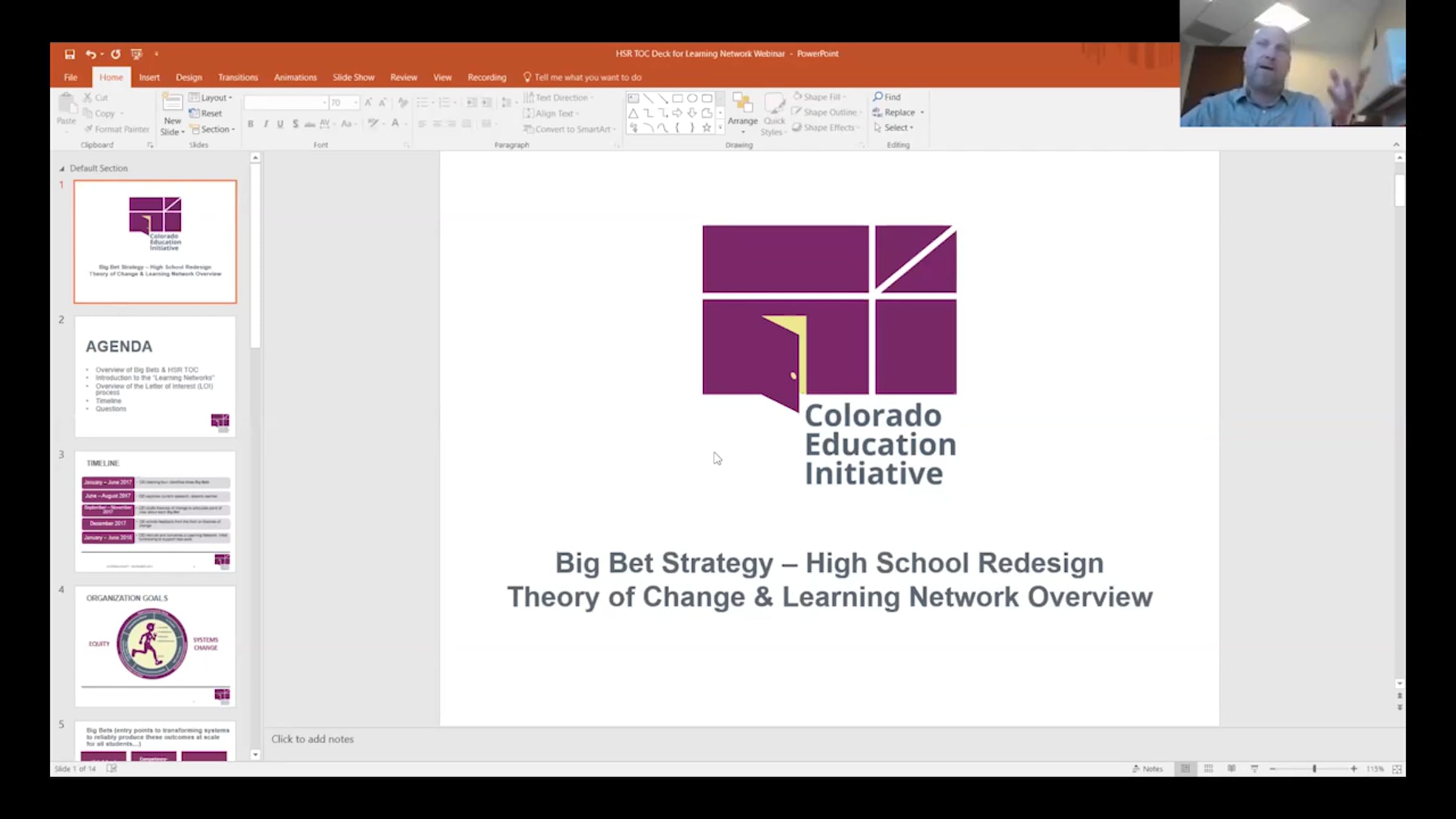Click the Shape Outline button
Screen dimensions: 1456x819
click(x=827, y=112)
